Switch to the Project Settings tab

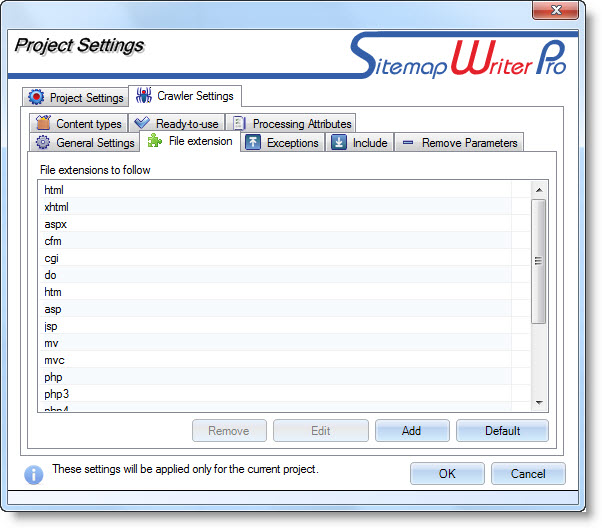pos(75,97)
